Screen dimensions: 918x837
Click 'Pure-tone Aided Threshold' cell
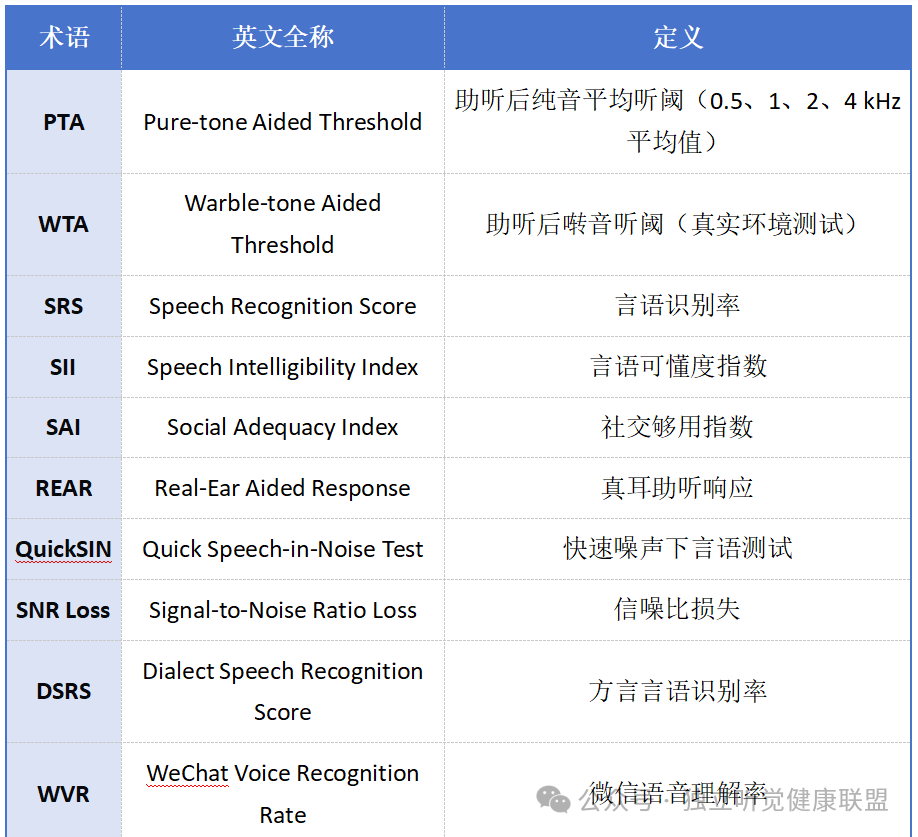(283, 122)
